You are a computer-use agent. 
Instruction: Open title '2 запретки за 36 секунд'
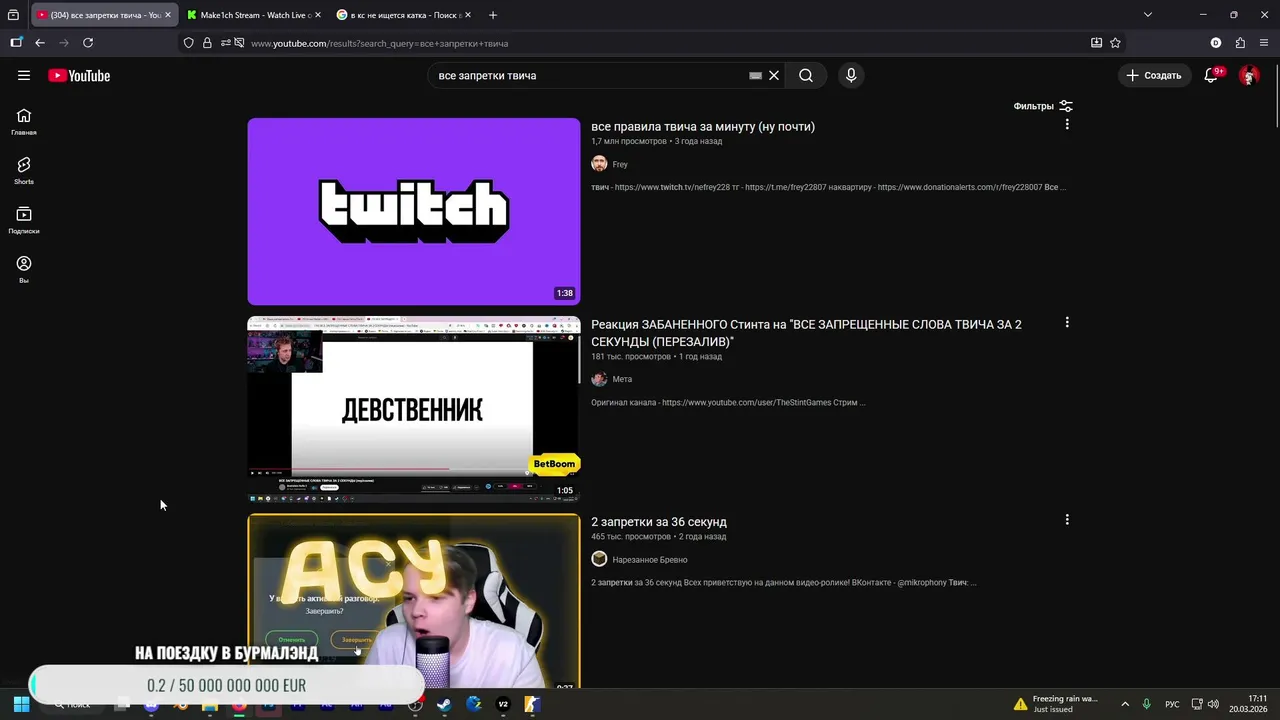coord(659,522)
